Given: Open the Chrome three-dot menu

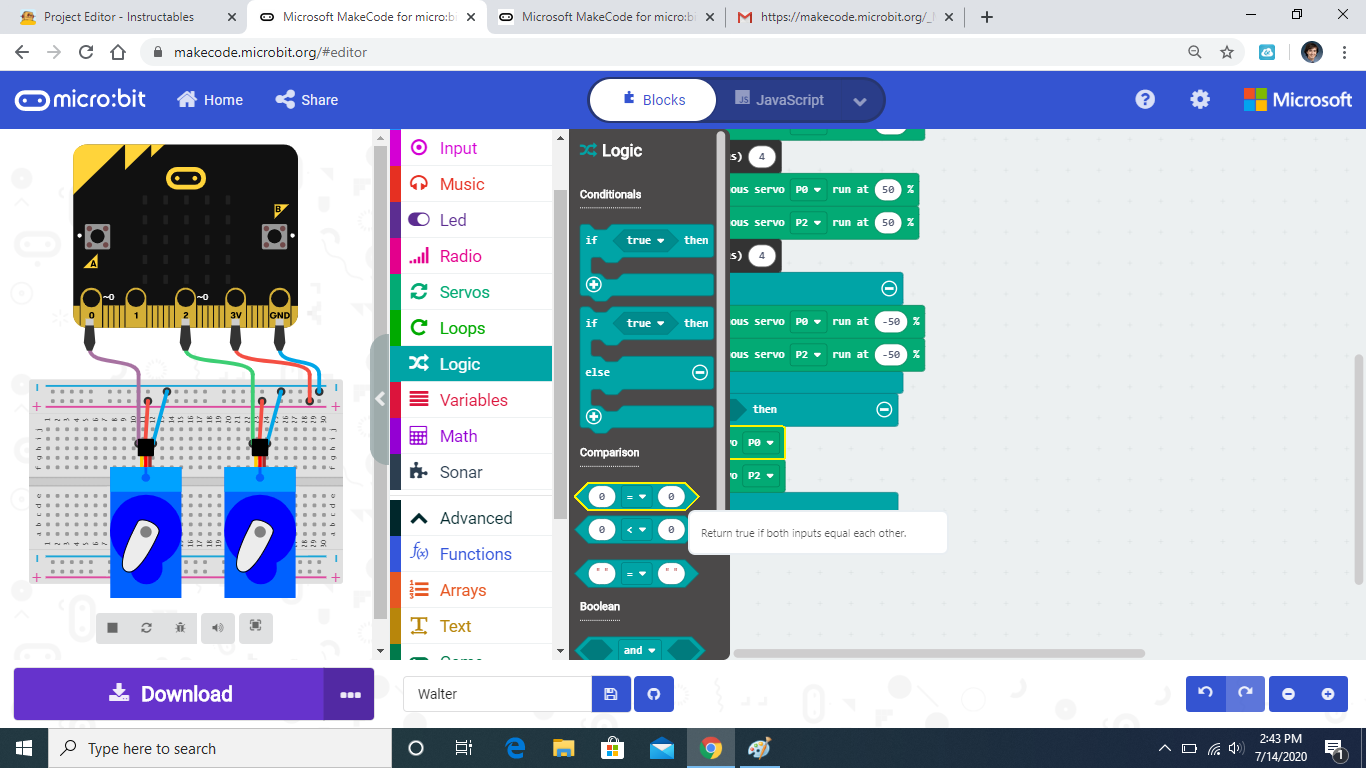Looking at the screenshot, I should coord(1344,52).
